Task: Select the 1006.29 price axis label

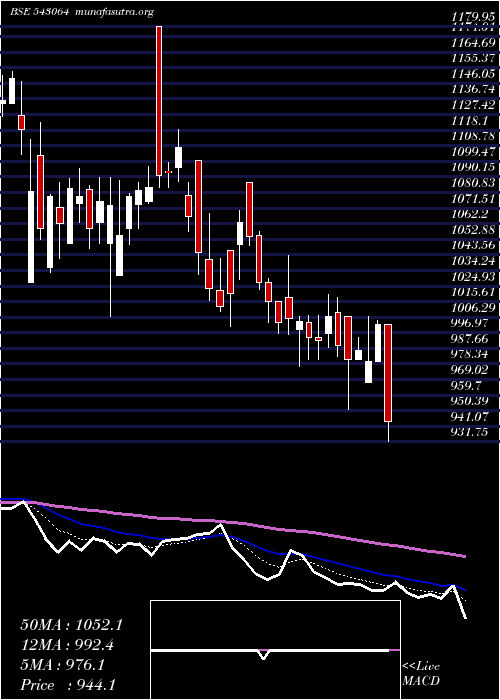Action: pos(473,307)
